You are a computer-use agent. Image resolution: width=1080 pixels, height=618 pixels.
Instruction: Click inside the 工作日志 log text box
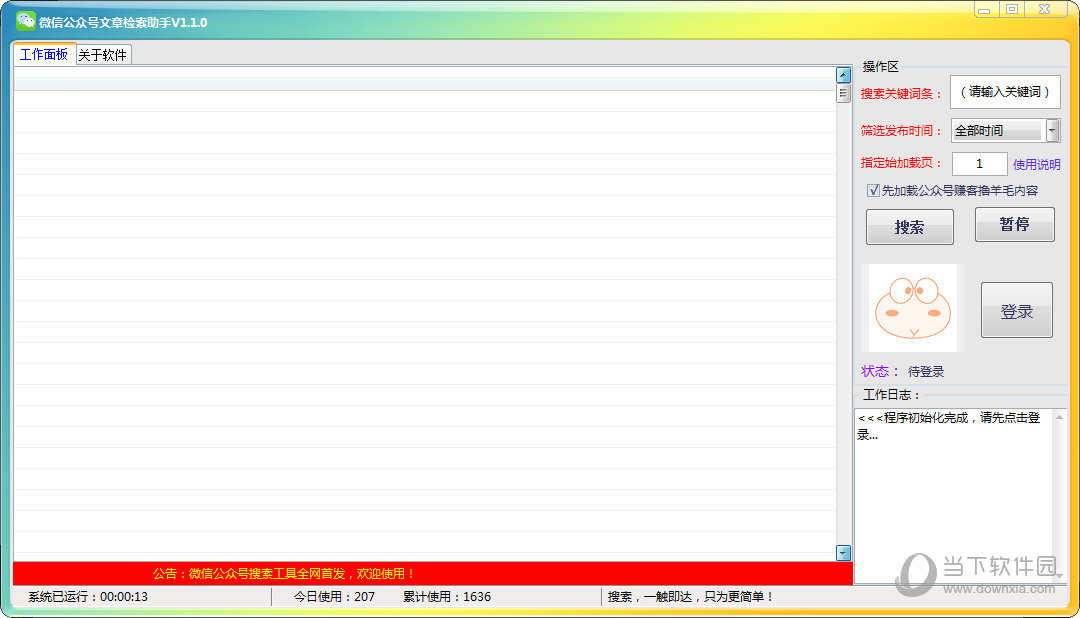953,496
